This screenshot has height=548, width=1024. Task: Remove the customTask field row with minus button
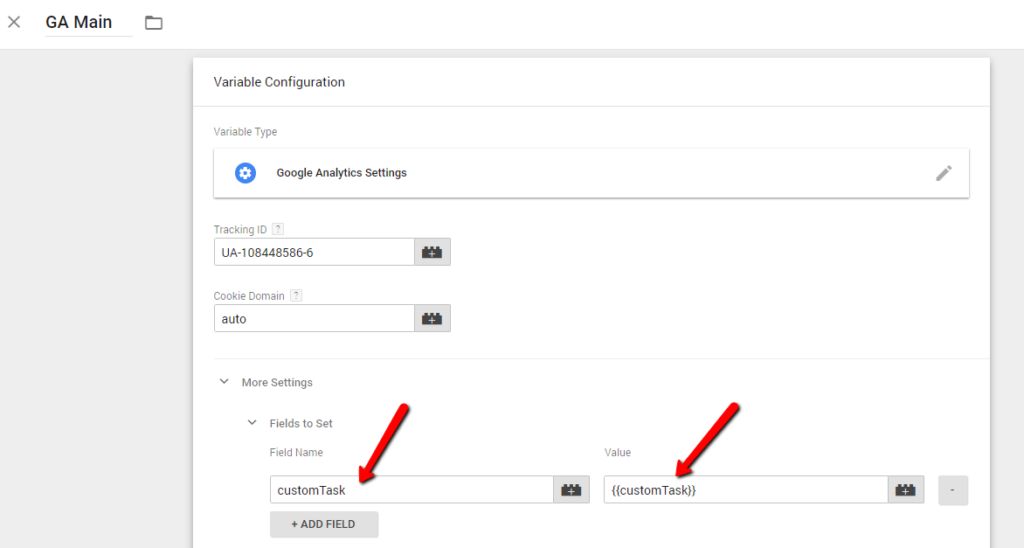tap(952, 490)
